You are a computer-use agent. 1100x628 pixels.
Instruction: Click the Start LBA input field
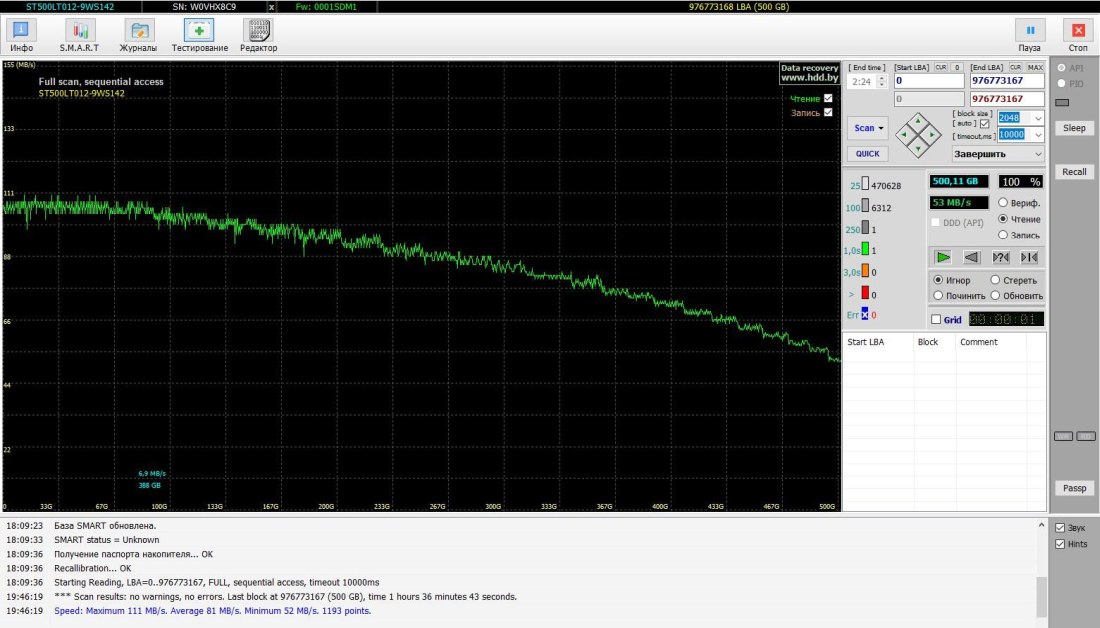(929, 81)
